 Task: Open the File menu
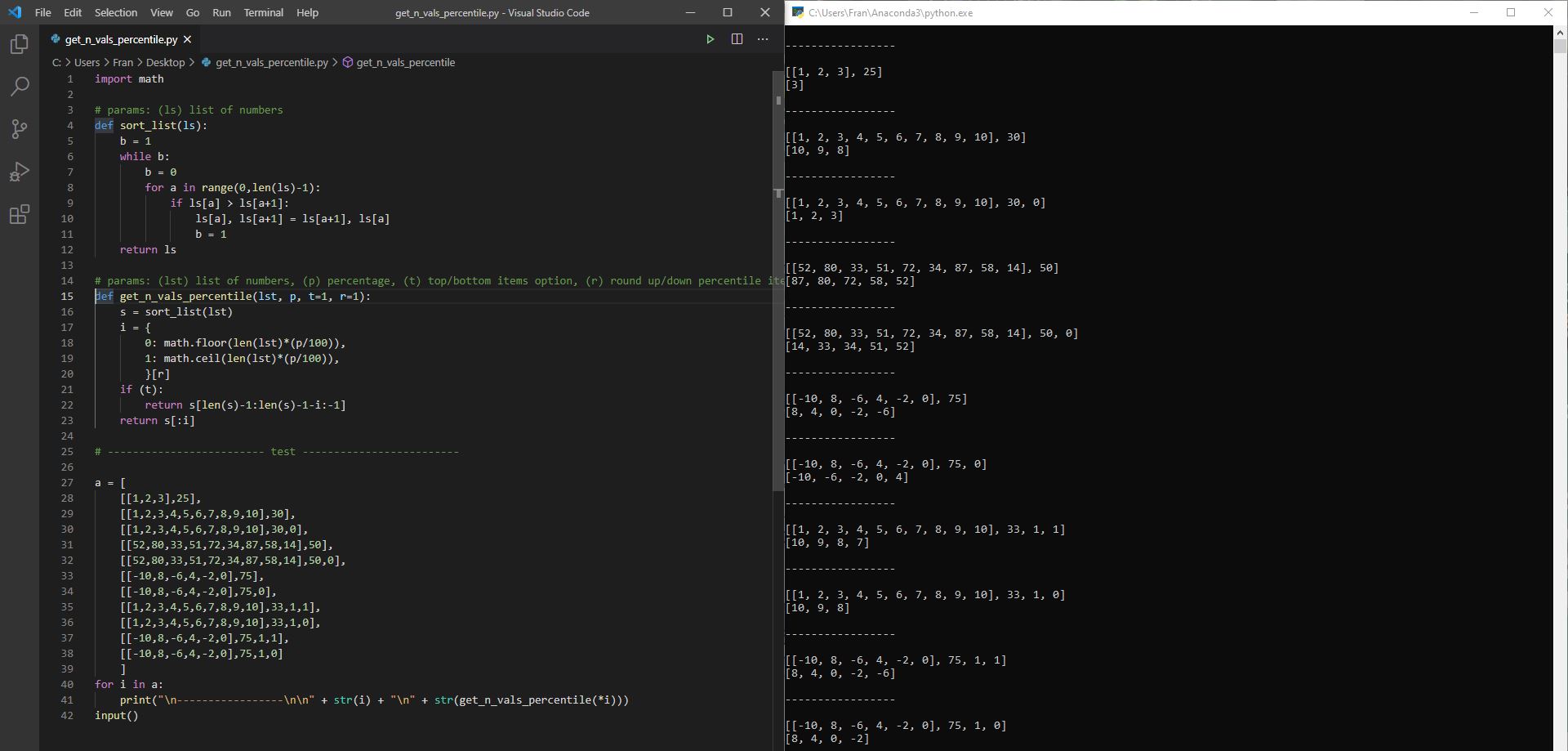43,12
